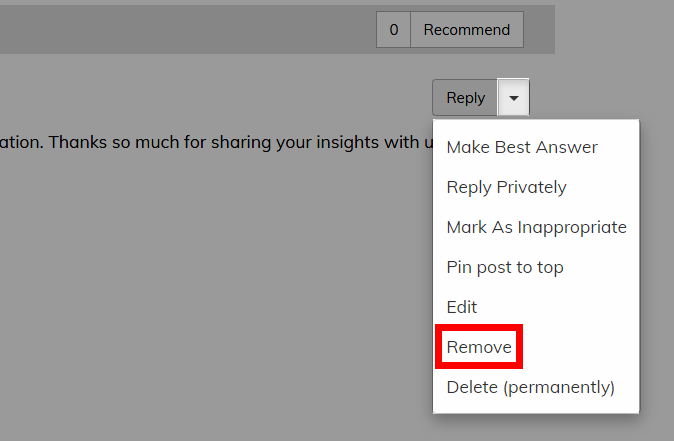Mark this reply as the best answer
674x441 pixels.
[522, 147]
